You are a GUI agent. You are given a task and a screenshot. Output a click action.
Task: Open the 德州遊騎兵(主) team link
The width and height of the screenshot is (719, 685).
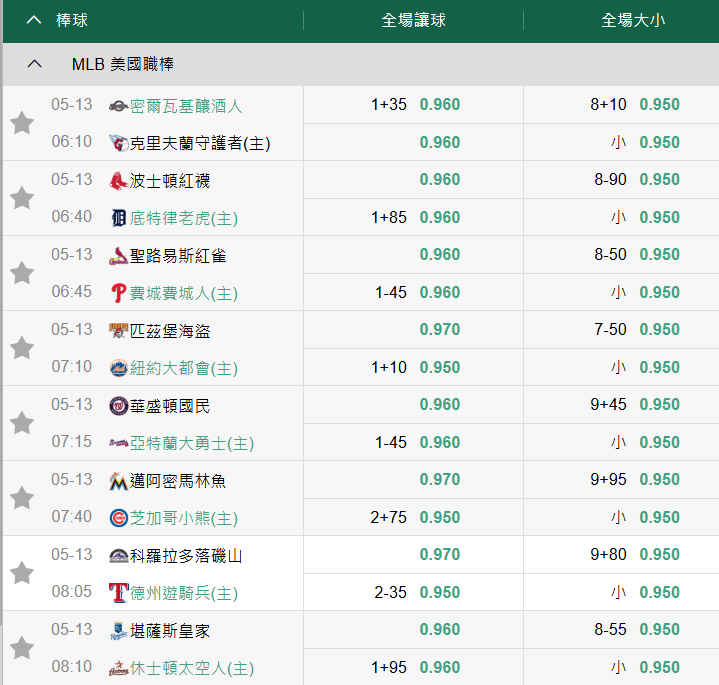click(183, 593)
